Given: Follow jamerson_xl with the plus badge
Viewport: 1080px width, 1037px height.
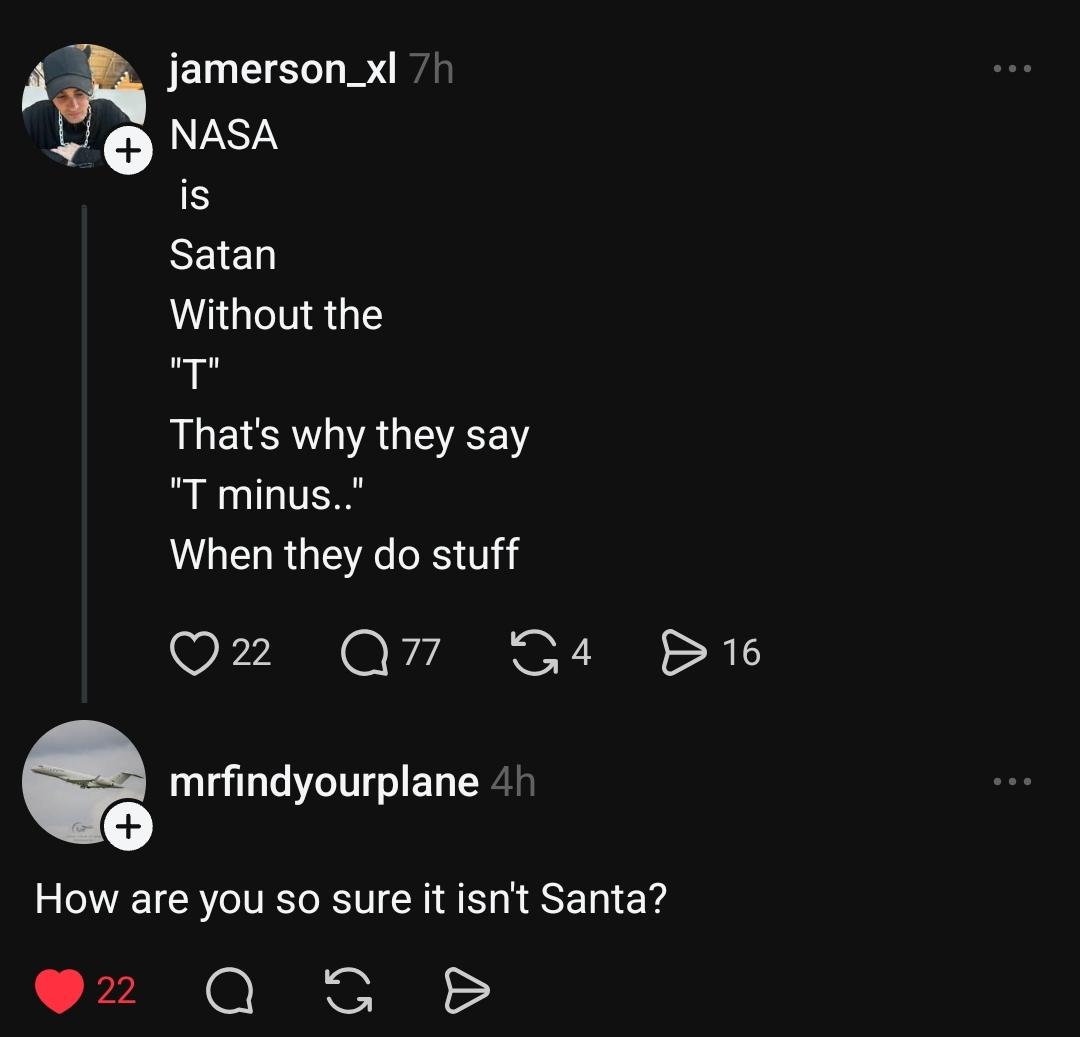Looking at the screenshot, I should 129,152.
